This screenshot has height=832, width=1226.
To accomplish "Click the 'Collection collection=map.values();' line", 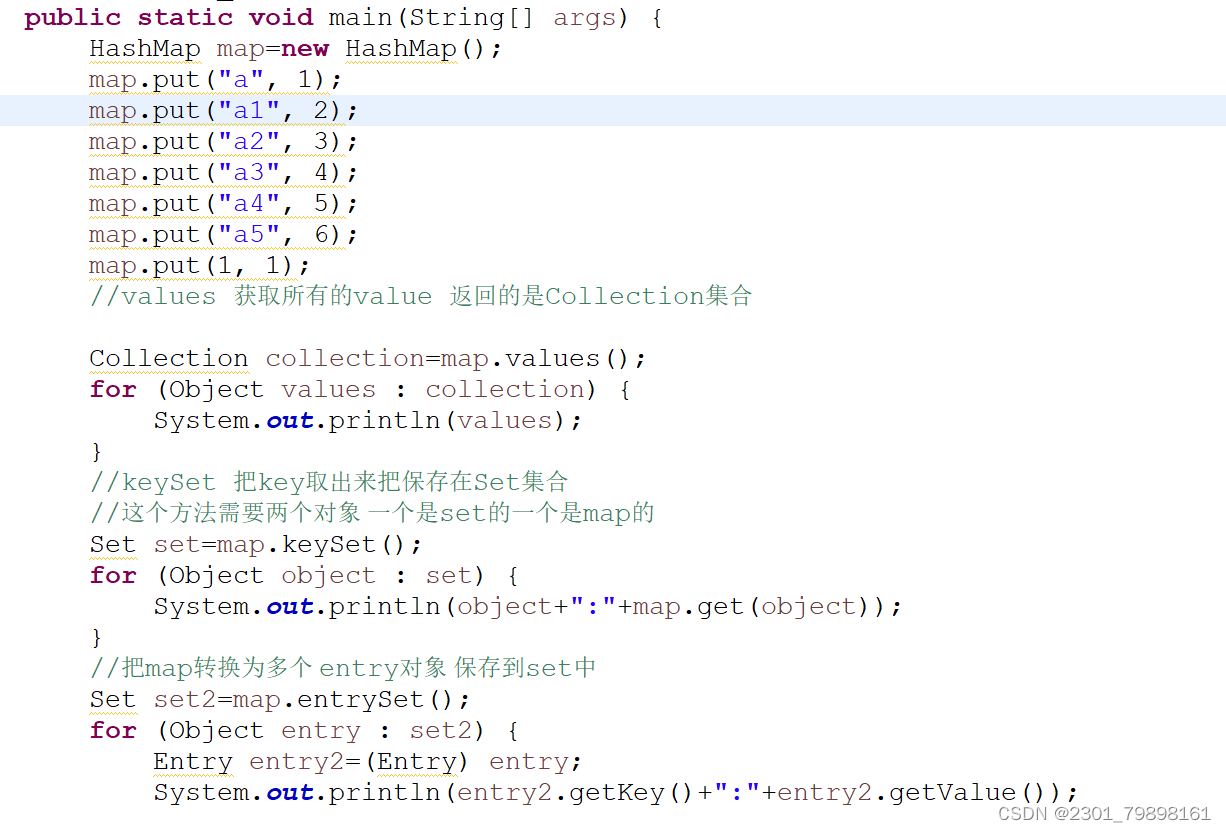I will point(368,358).
